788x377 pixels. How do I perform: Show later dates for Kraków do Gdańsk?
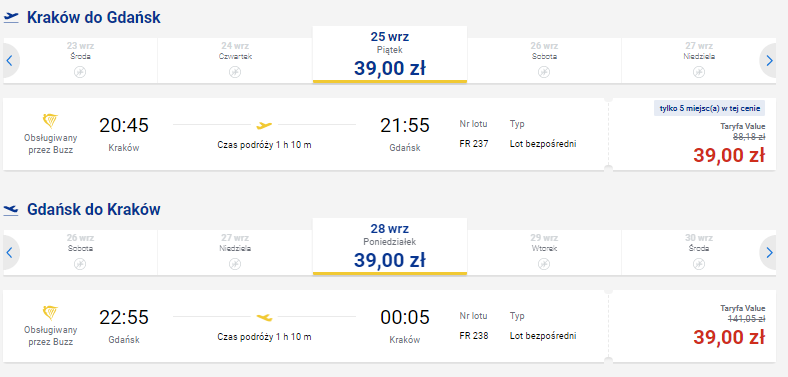pos(768,61)
